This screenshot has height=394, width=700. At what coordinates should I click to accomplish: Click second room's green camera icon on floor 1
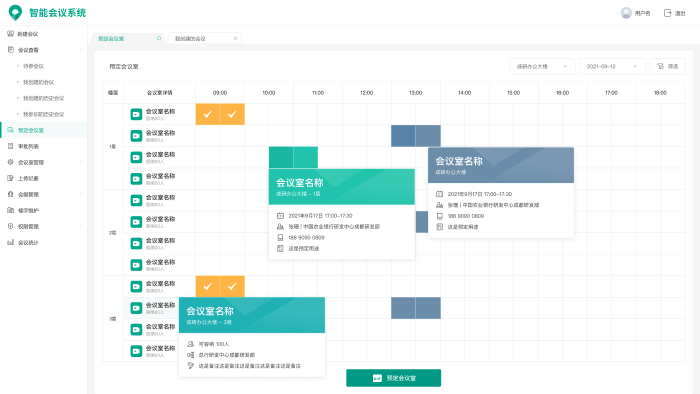(x=136, y=136)
